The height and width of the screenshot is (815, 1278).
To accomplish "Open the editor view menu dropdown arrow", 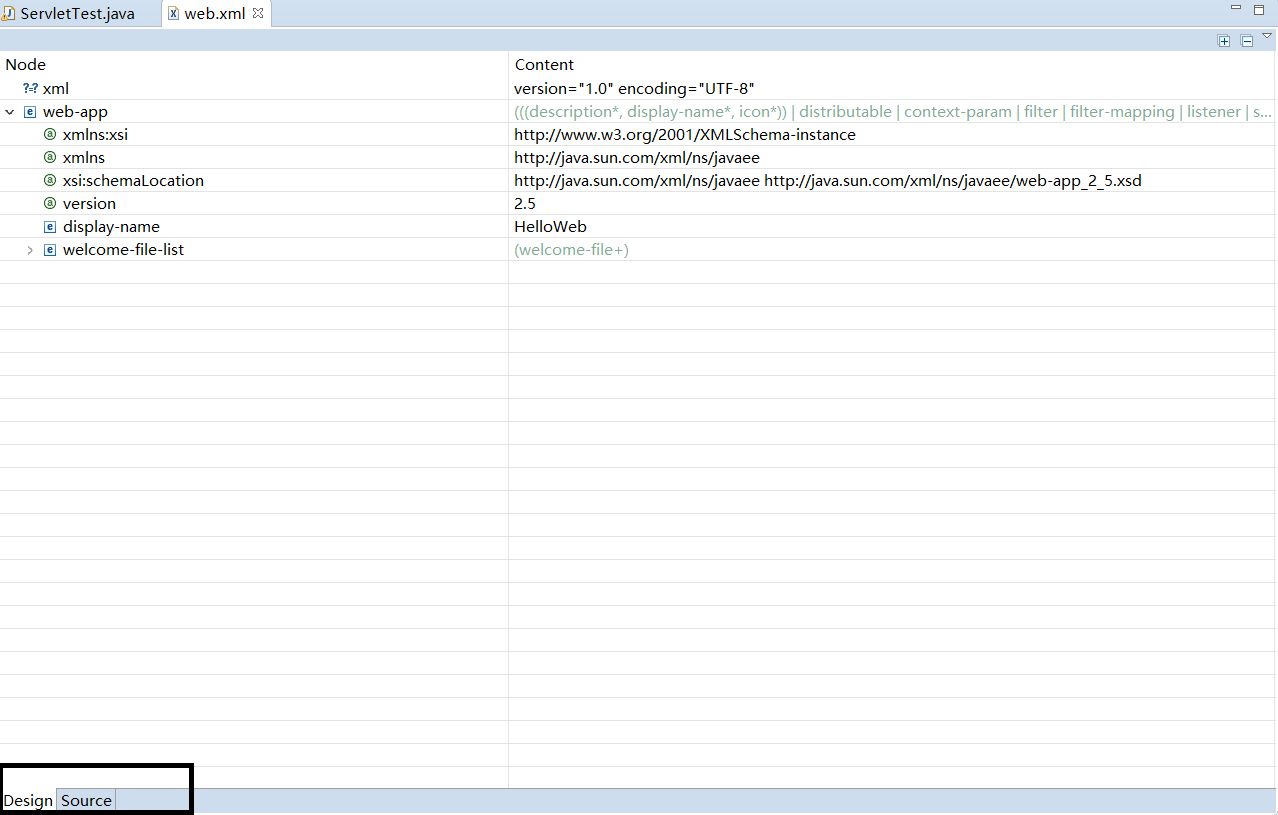I will click(x=1266, y=34).
